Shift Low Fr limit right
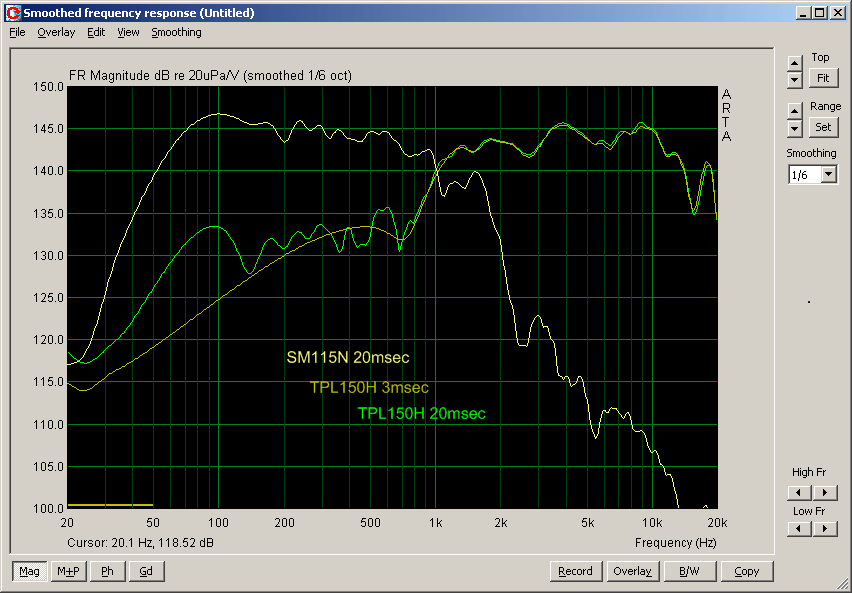The width and height of the screenshot is (852, 593). (x=825, y=528)
